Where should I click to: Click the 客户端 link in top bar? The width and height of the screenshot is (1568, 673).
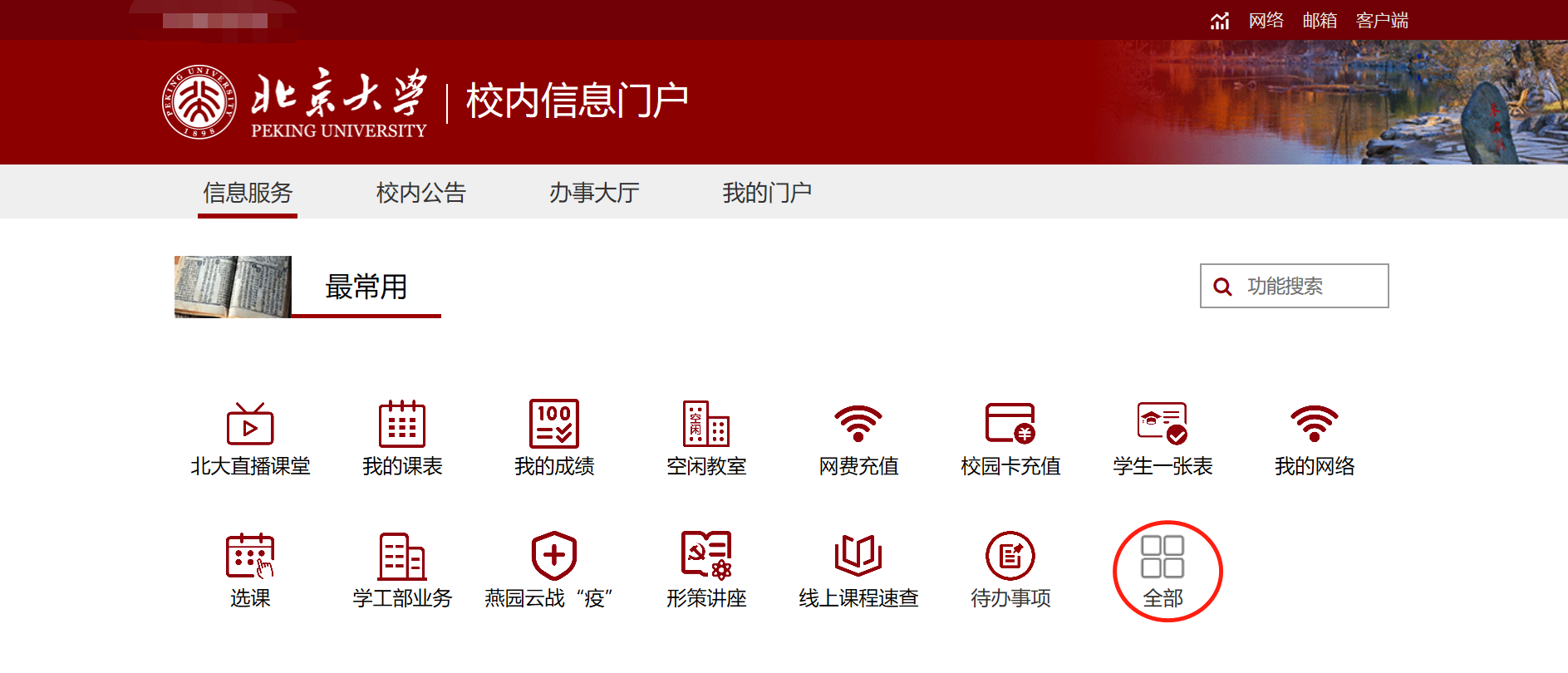(x=1381, y=20)
